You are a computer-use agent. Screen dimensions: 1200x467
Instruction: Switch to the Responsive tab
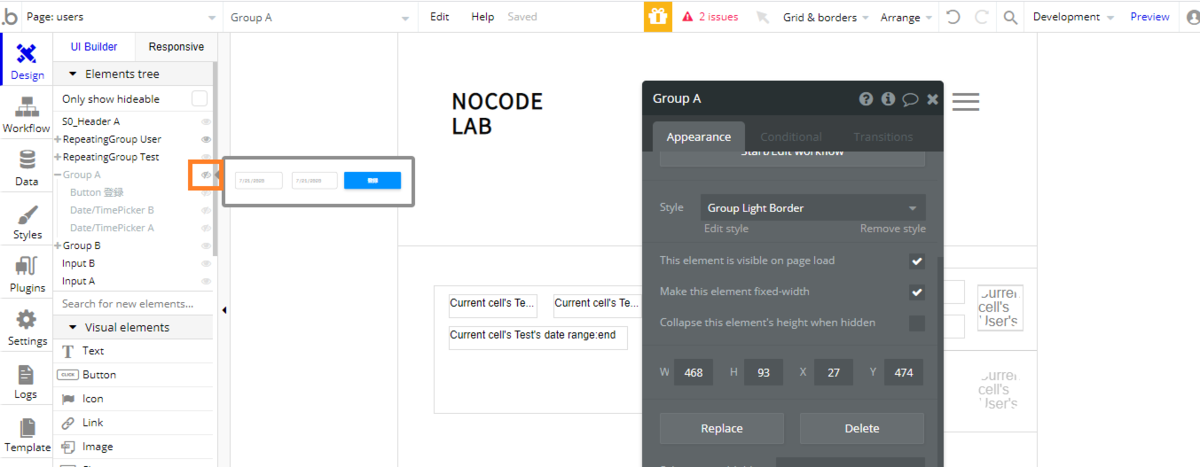[175, 47]
